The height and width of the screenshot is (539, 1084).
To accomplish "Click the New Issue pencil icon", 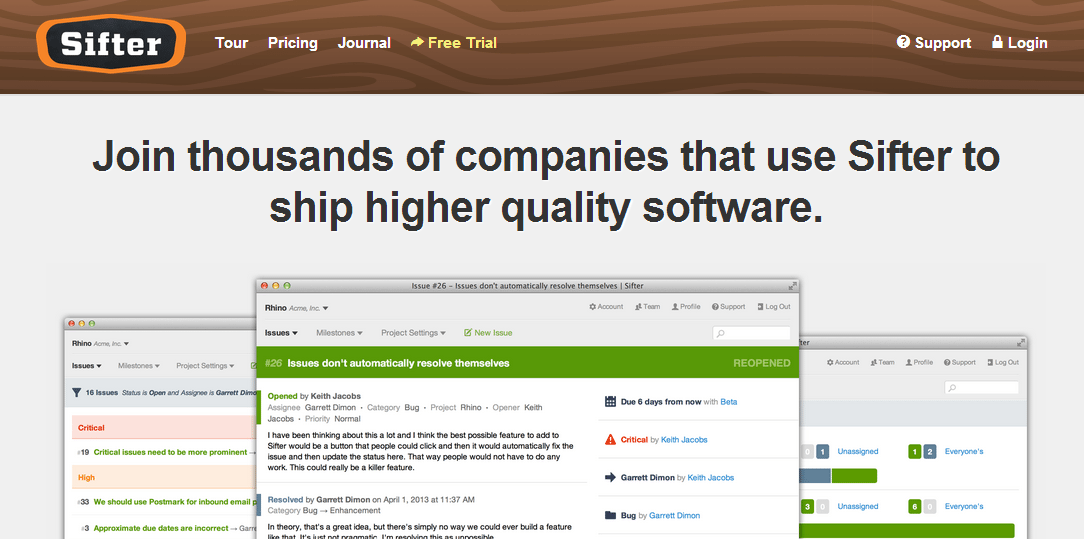I will pos(468,333).
